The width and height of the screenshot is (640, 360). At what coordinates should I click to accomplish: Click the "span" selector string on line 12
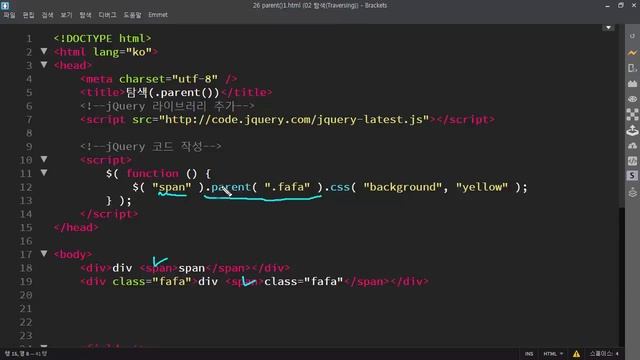pyautogui.click(x=171, y=187)
